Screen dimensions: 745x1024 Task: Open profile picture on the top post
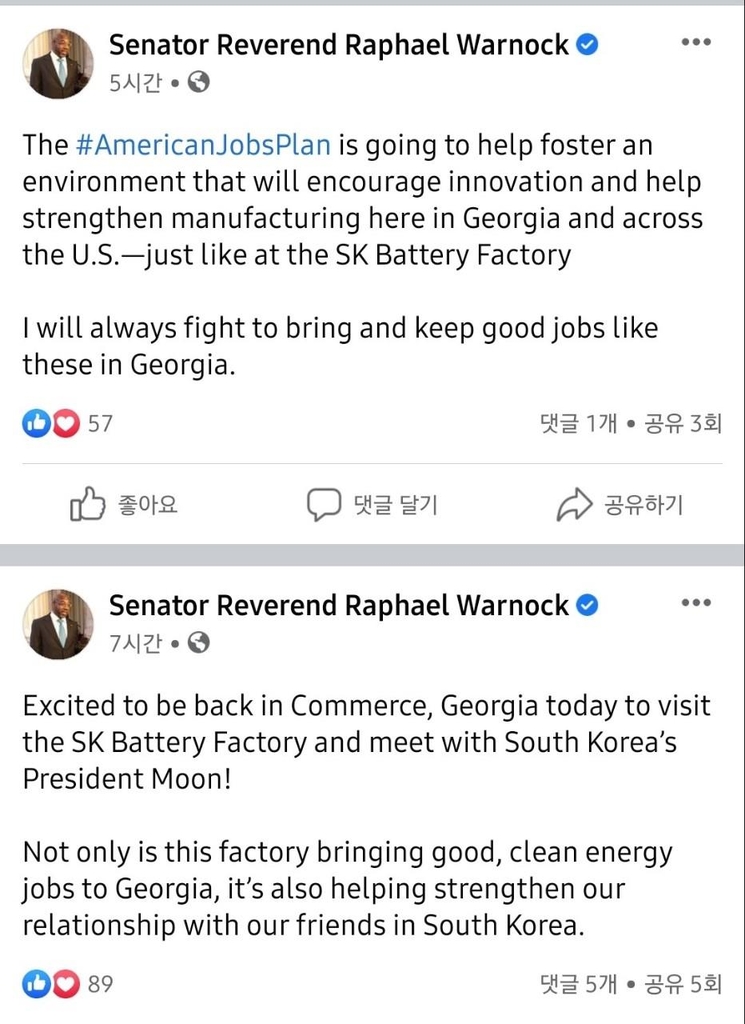coord(58,63)
